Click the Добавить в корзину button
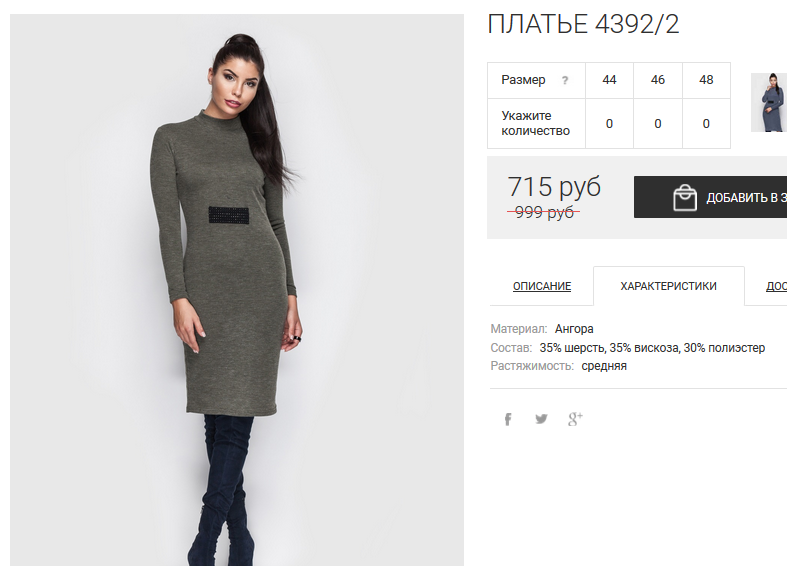 [710, 197]
